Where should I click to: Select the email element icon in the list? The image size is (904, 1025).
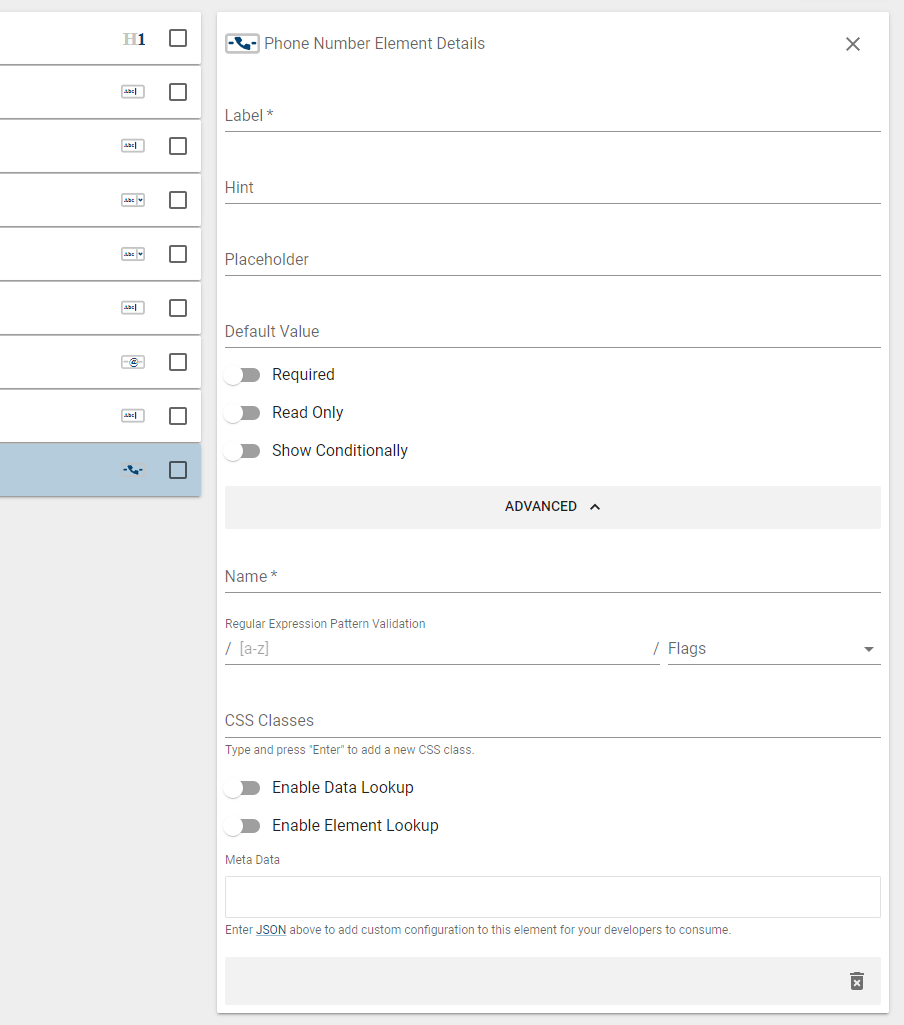[133, 362]
